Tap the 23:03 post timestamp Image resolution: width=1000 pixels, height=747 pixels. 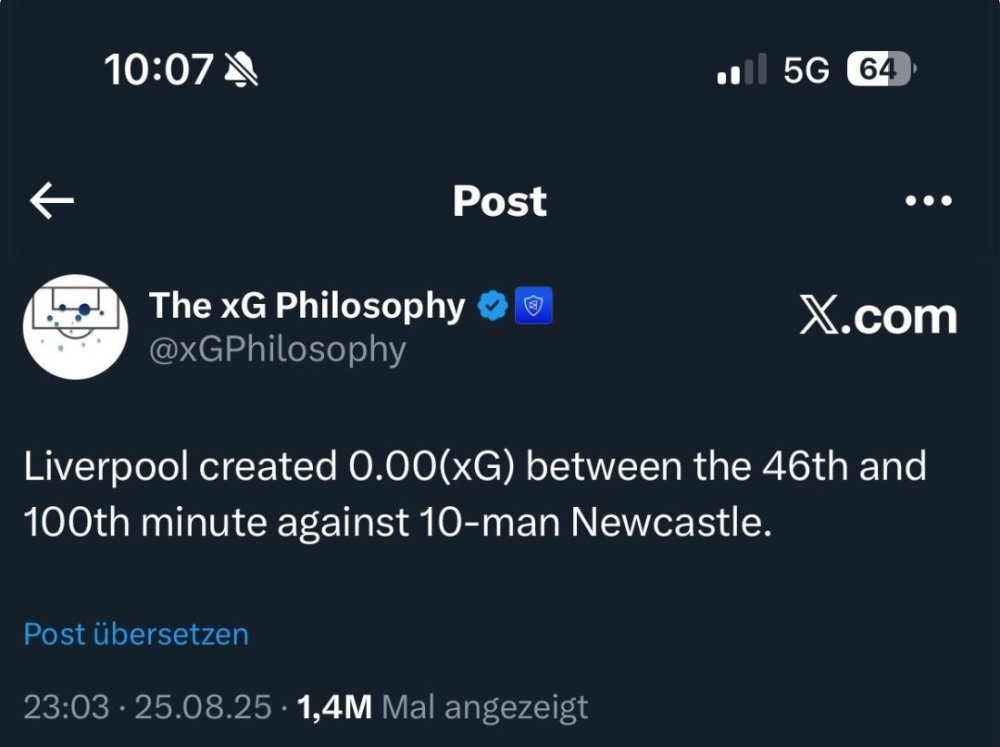(65, 708)
